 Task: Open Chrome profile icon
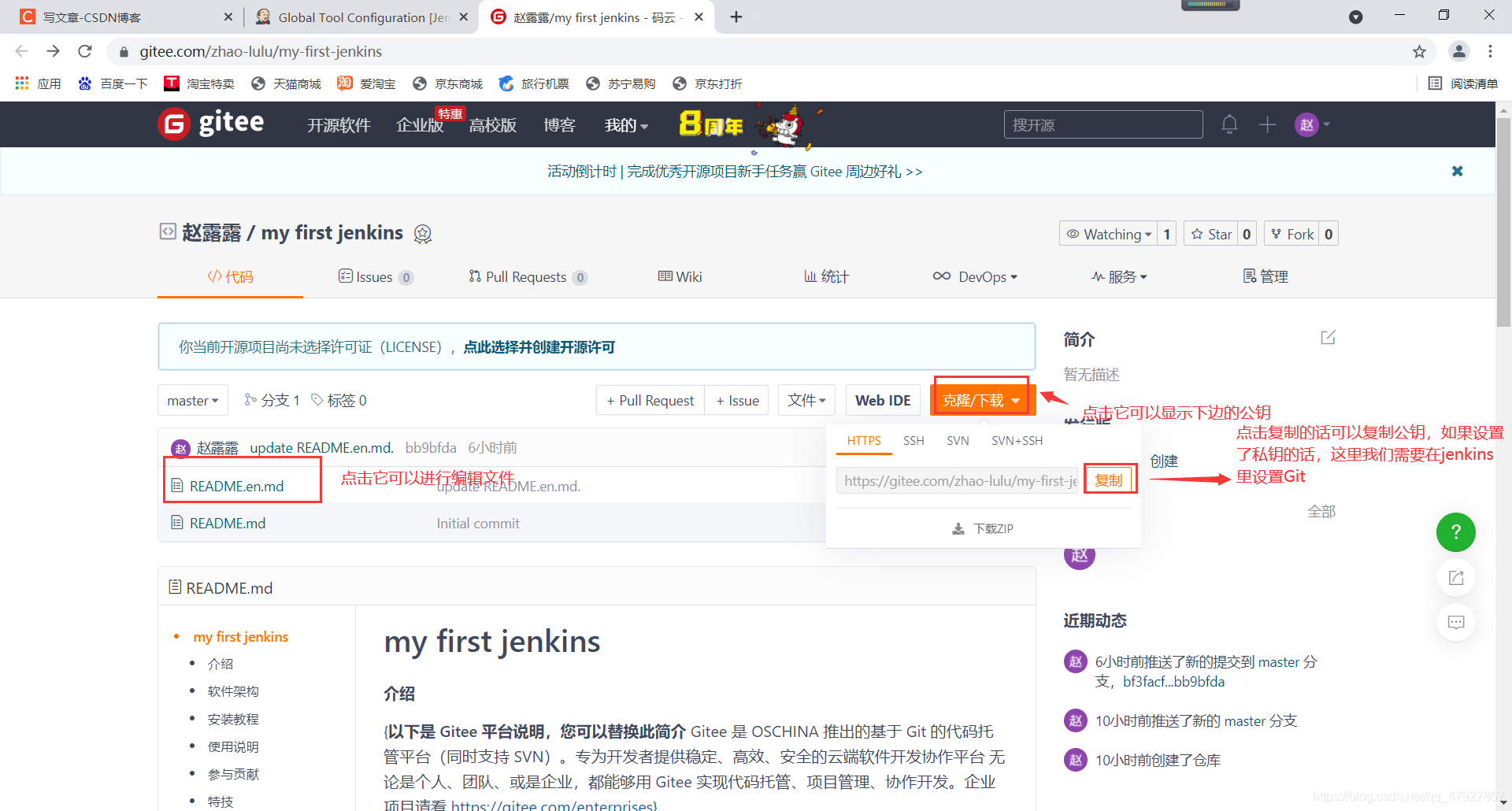(x=1459, y=51)
